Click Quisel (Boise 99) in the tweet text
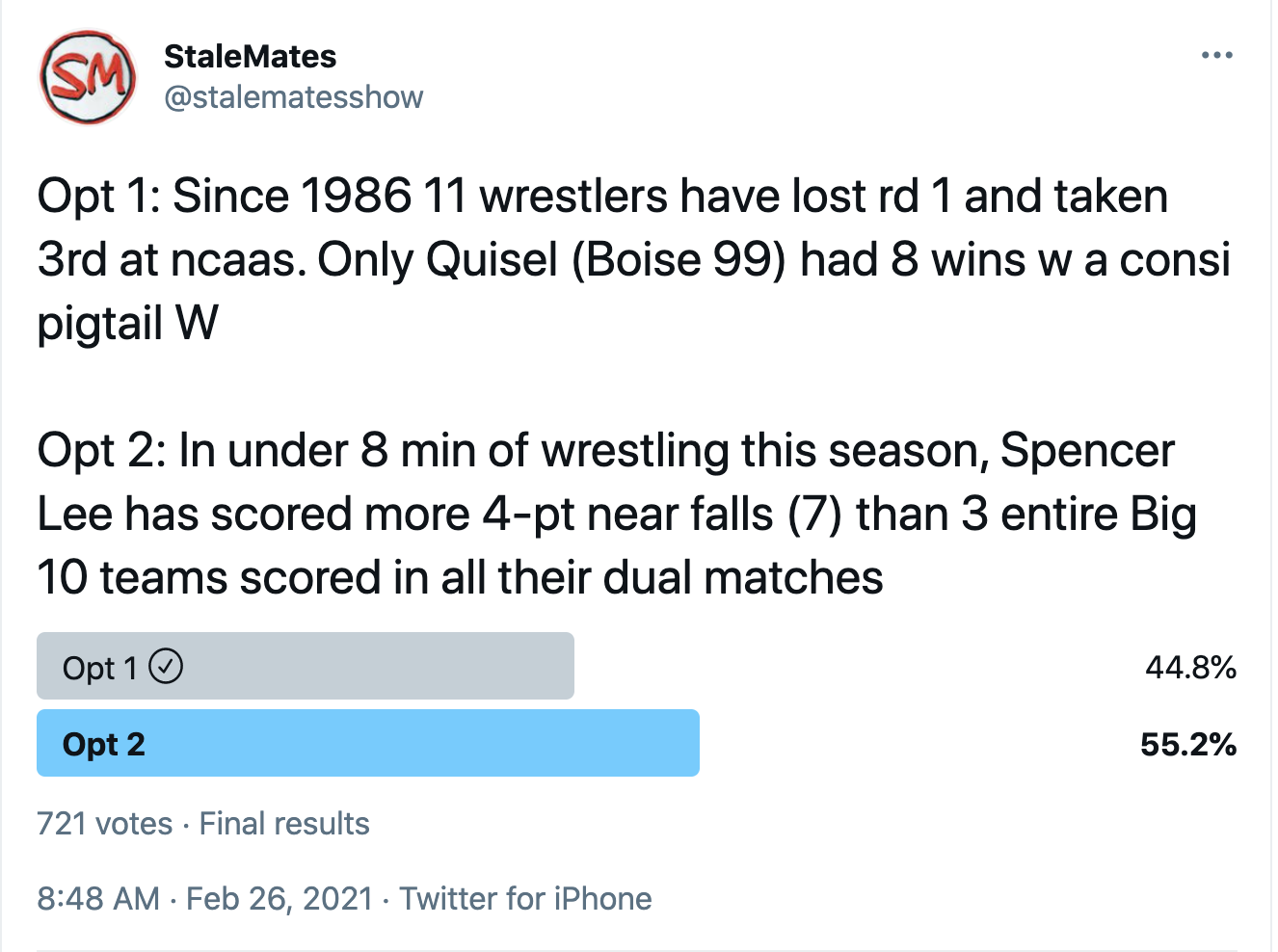 click(606, 259)
